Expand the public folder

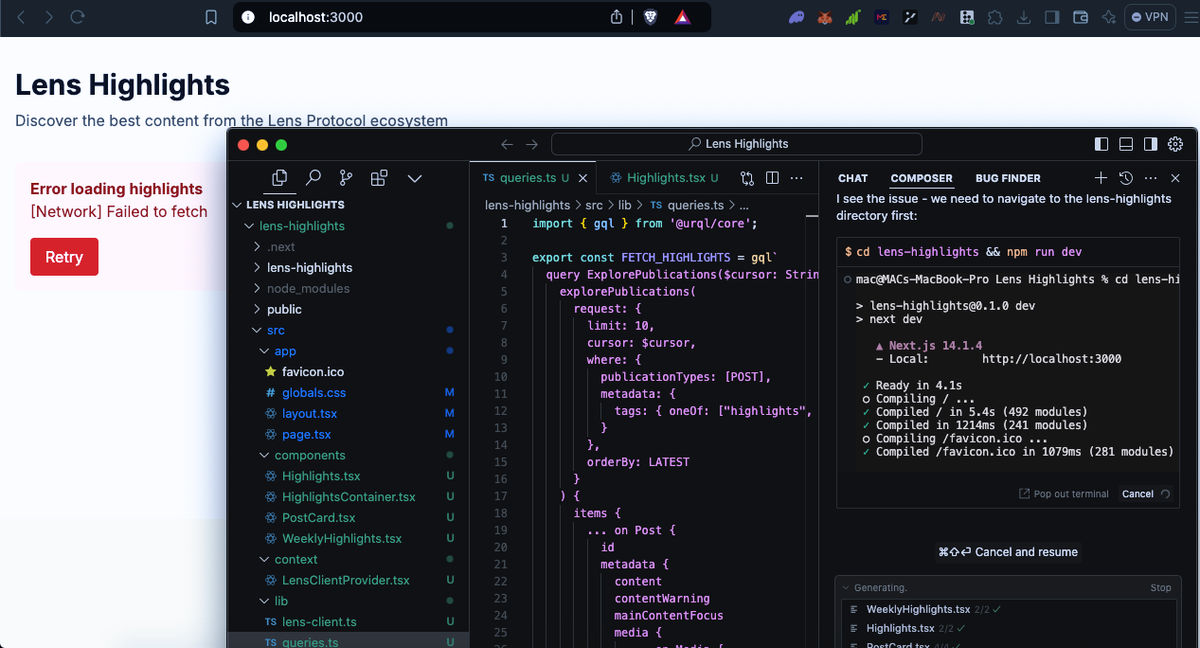pyautogui.click(x=346, y=309)
